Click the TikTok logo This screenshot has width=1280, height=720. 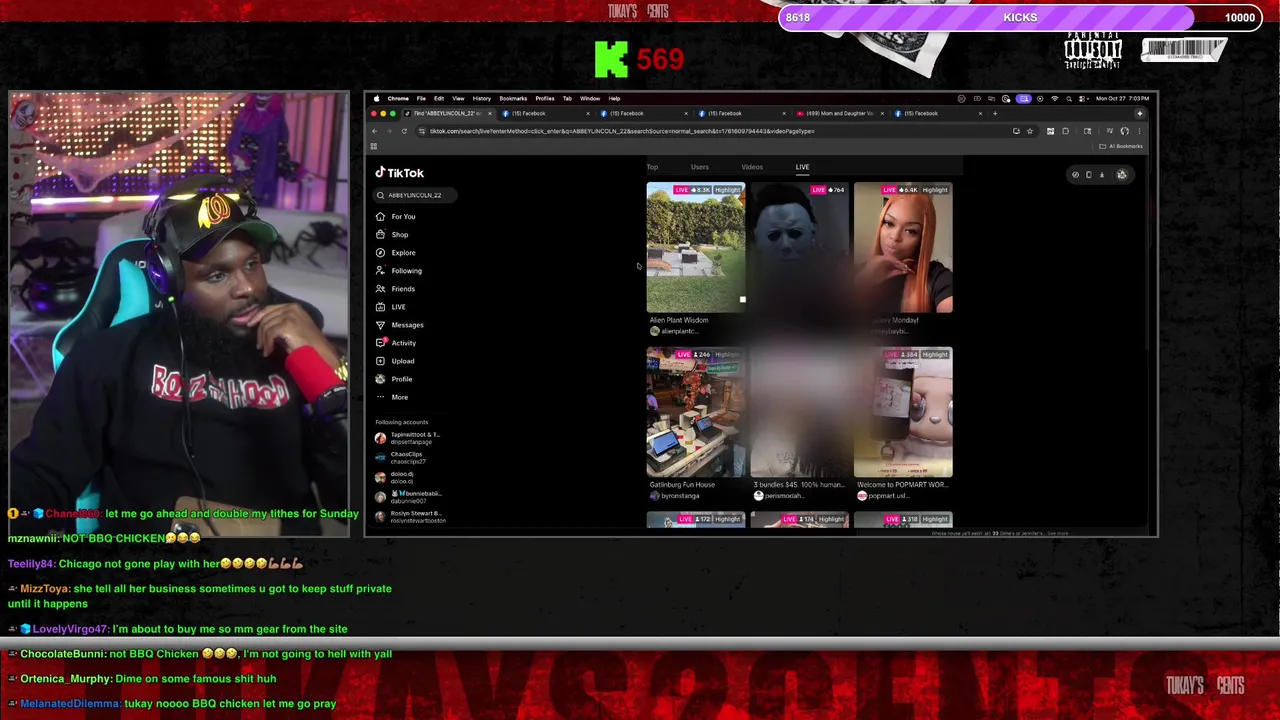point(400,173)
